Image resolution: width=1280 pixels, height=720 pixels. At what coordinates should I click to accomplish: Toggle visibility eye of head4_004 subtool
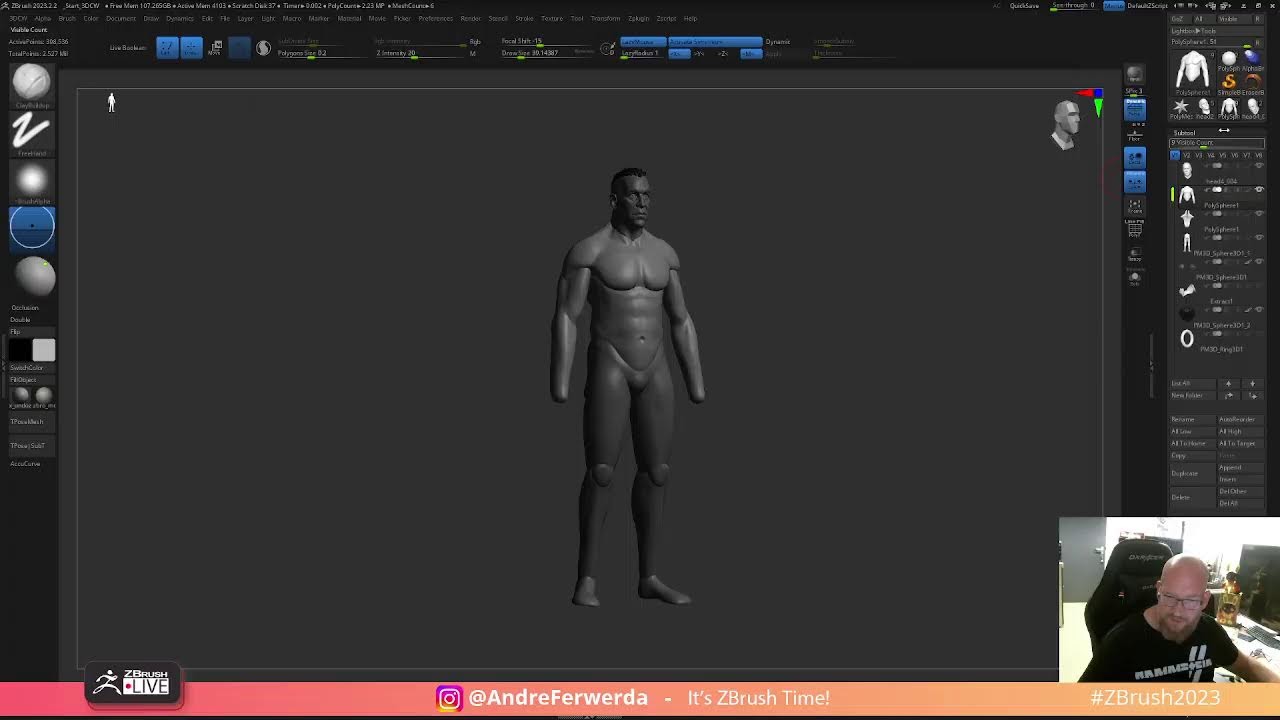(x=1259, y=166)
